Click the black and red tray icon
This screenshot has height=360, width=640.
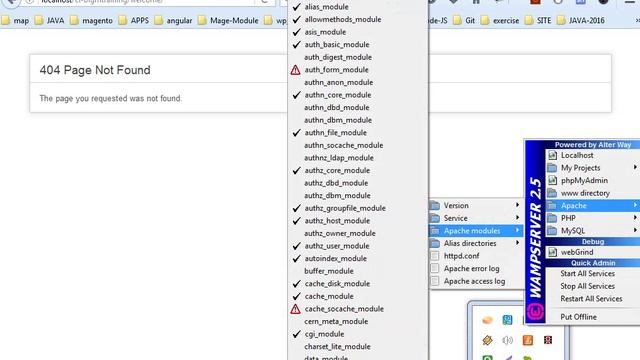pyautogui.click(x=548, y=340)
